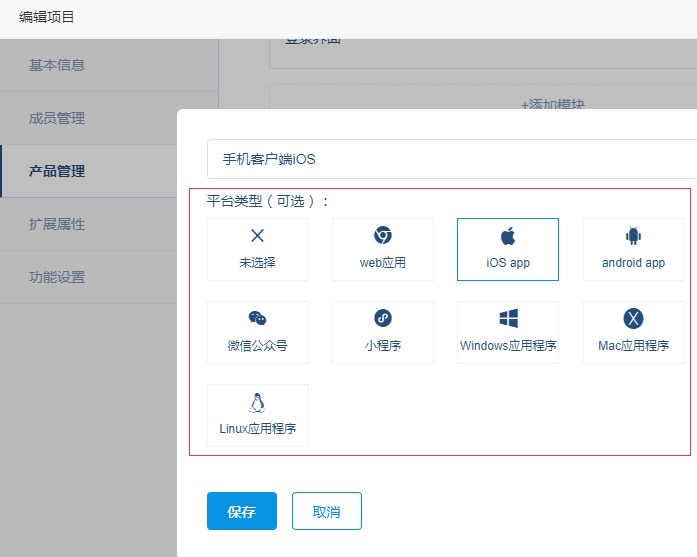Image resolution: width=697 pixels, height=557 pixels.
Task: Choose the iOS app Apple icon
Action: click(507, 236)
